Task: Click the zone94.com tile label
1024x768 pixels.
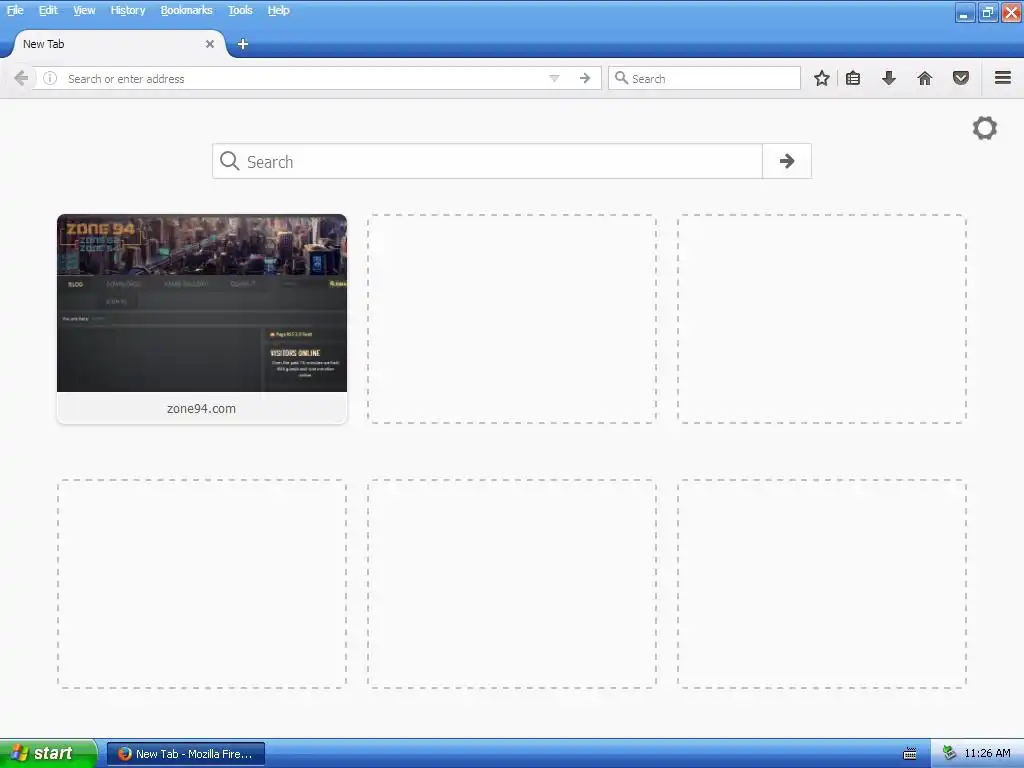Action: point(201,409)
